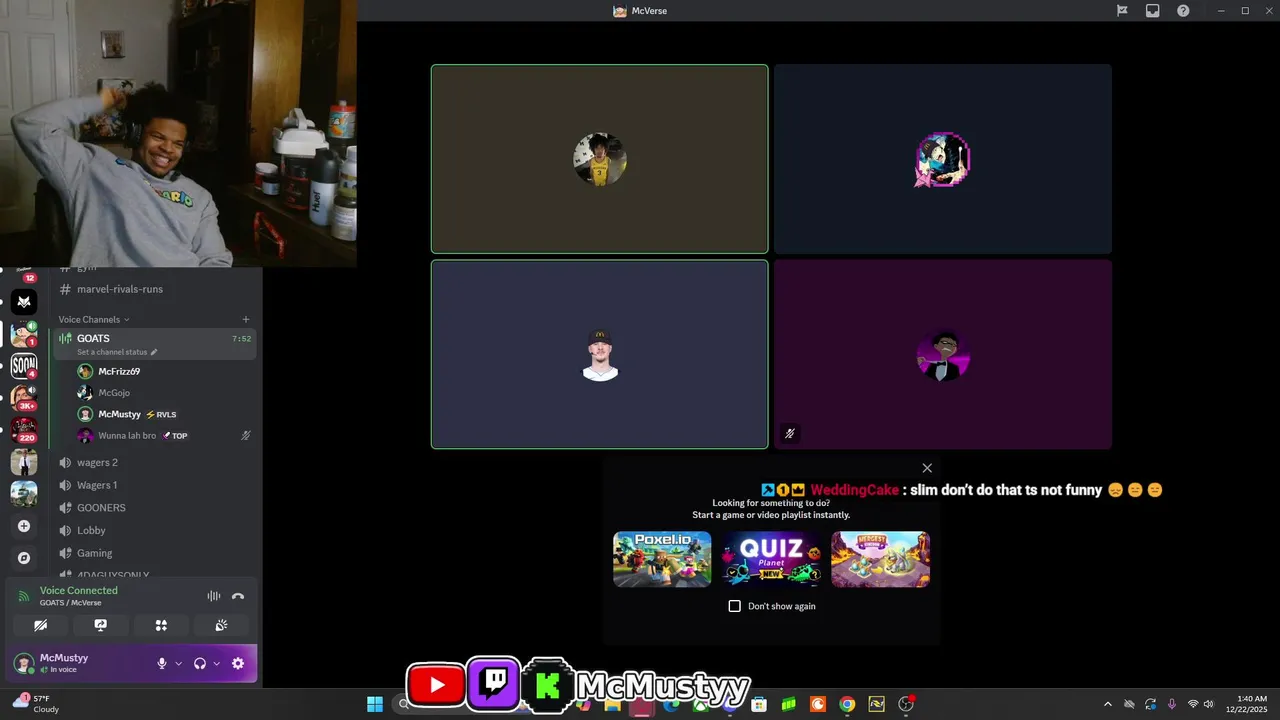This screenshot has height=720, width=1280.
Task: Focus the pixel-art avatar call tile
Action: 943,159
